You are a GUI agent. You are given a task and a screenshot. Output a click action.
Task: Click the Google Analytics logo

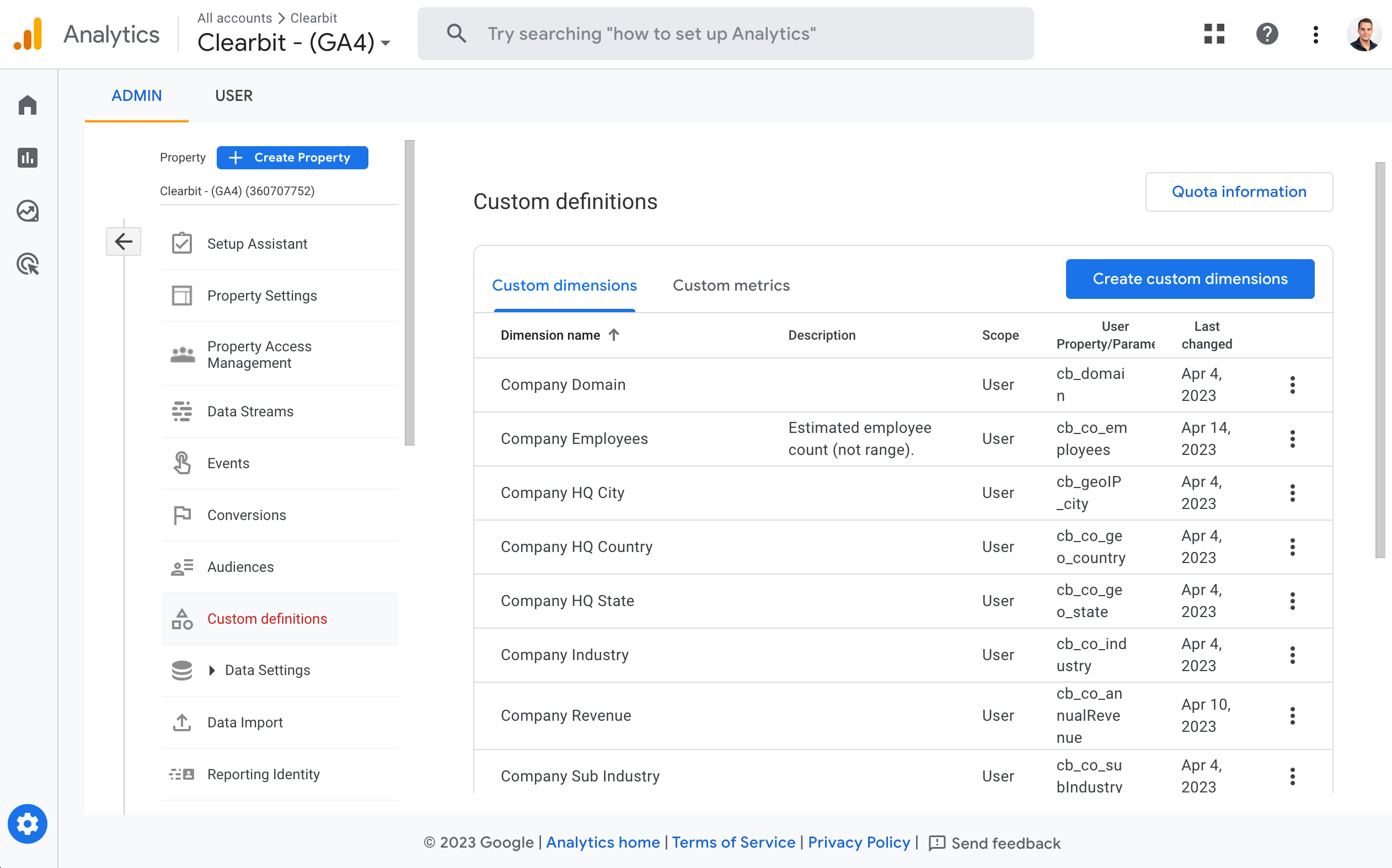[x=28, y=34]
